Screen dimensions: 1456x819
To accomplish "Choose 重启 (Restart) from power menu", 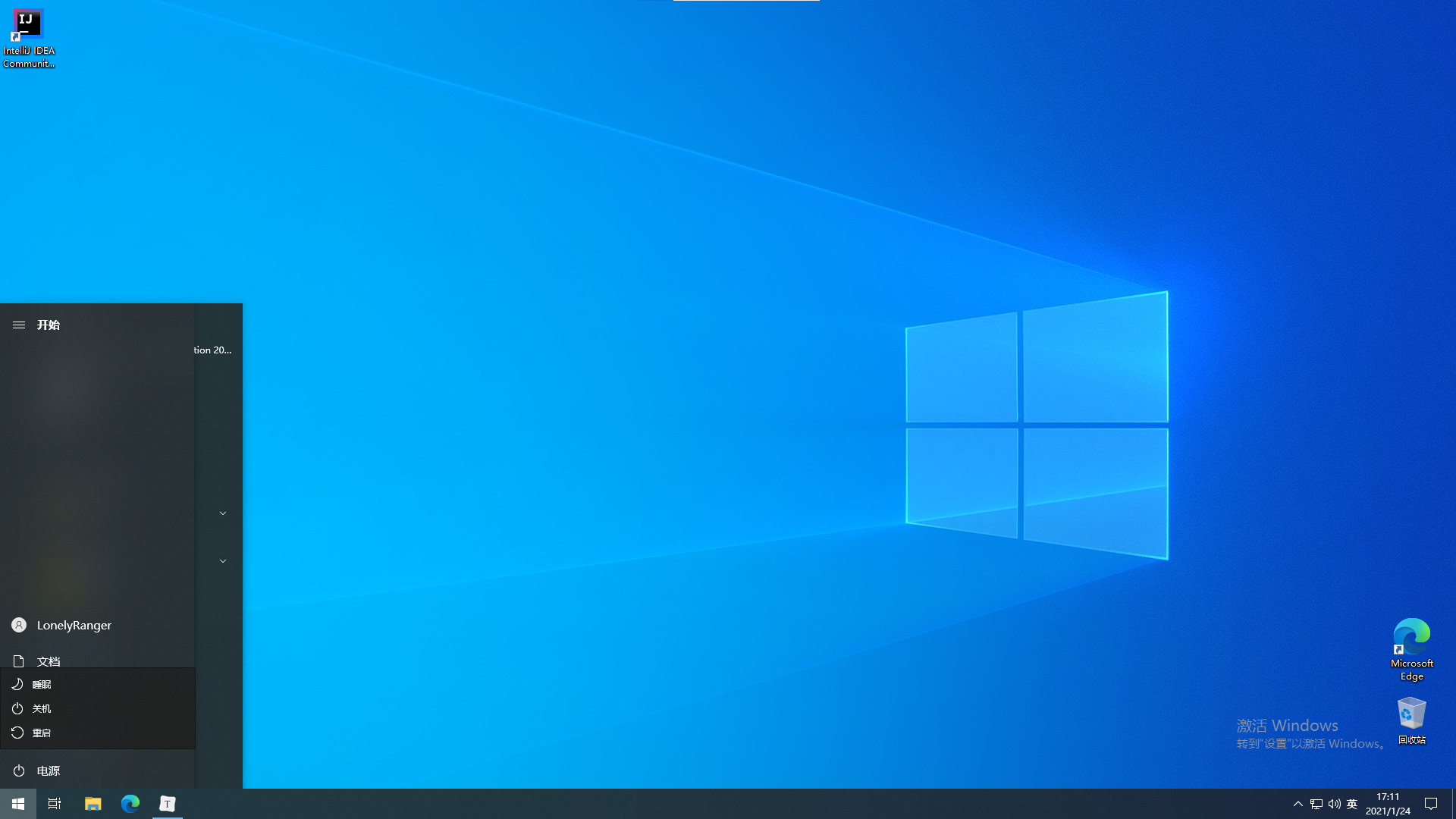I will click(x=42, y=733).
